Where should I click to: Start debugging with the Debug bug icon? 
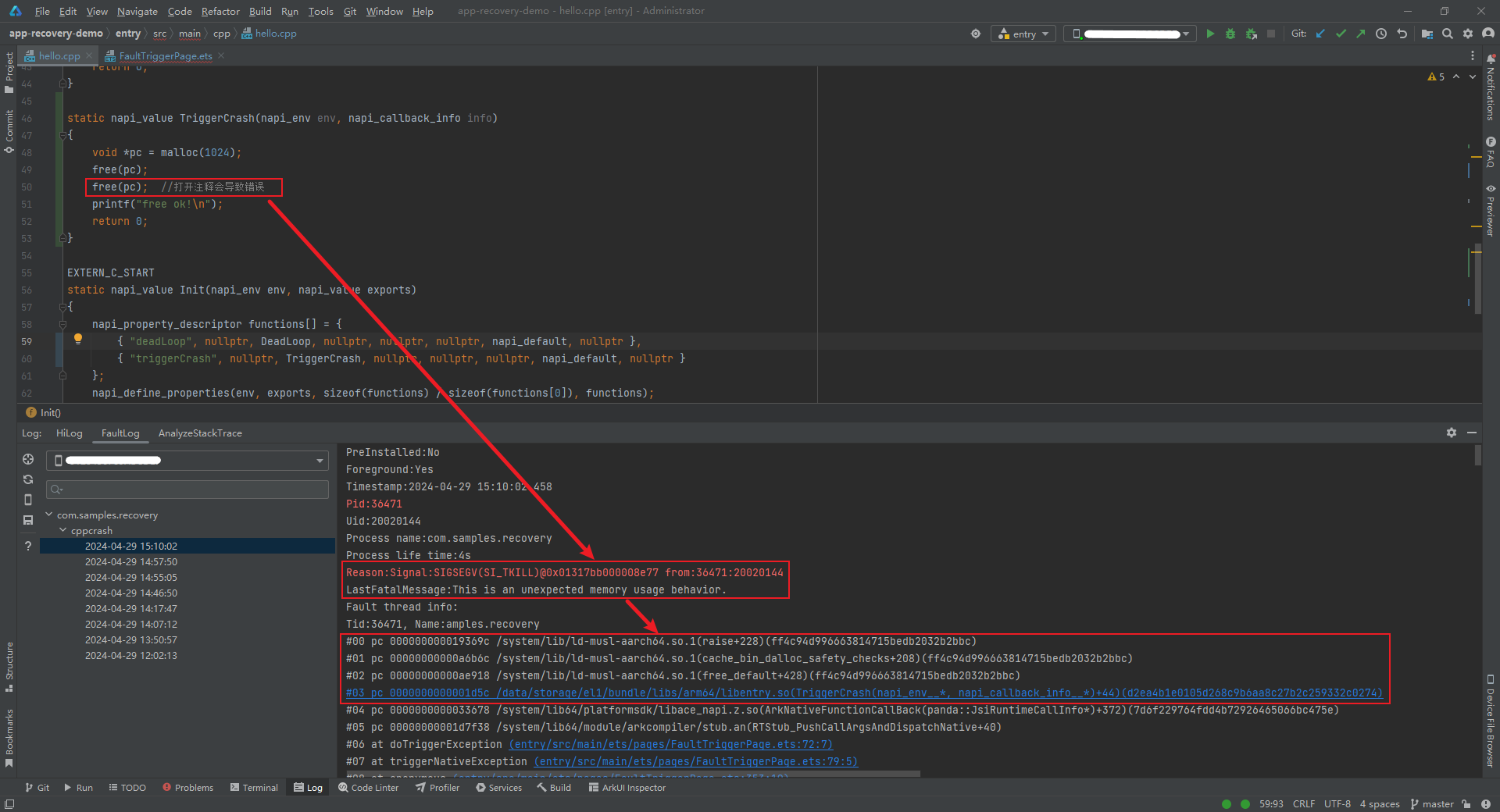coord(1230,34)
